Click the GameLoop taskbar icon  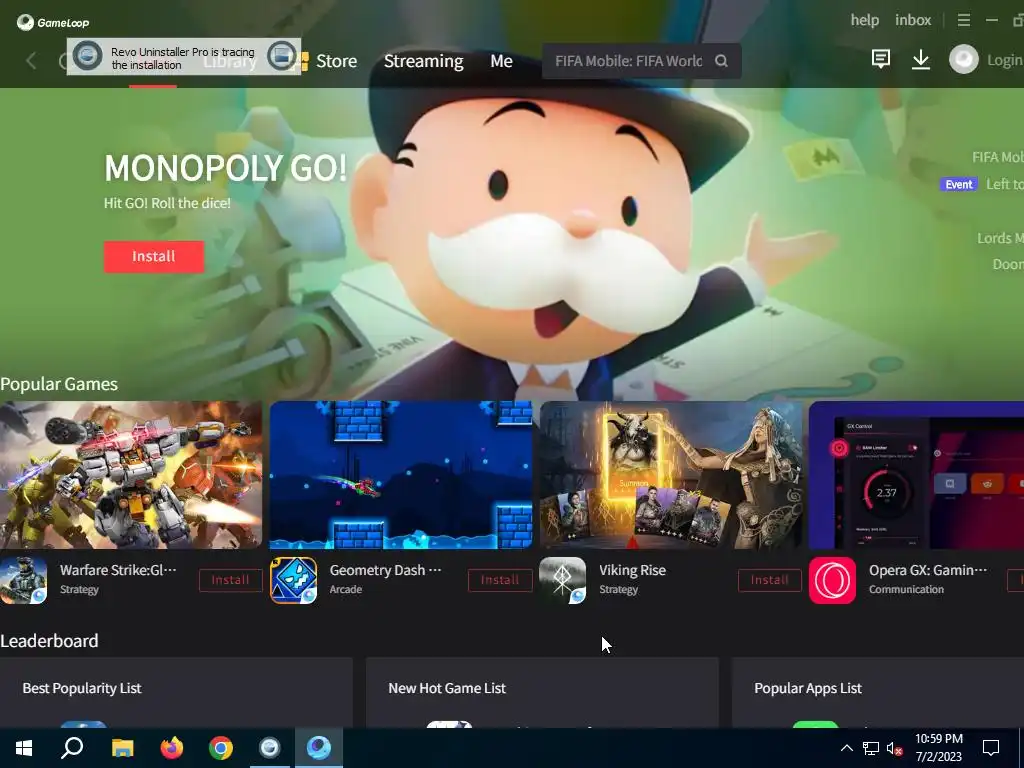coord(319,748)
